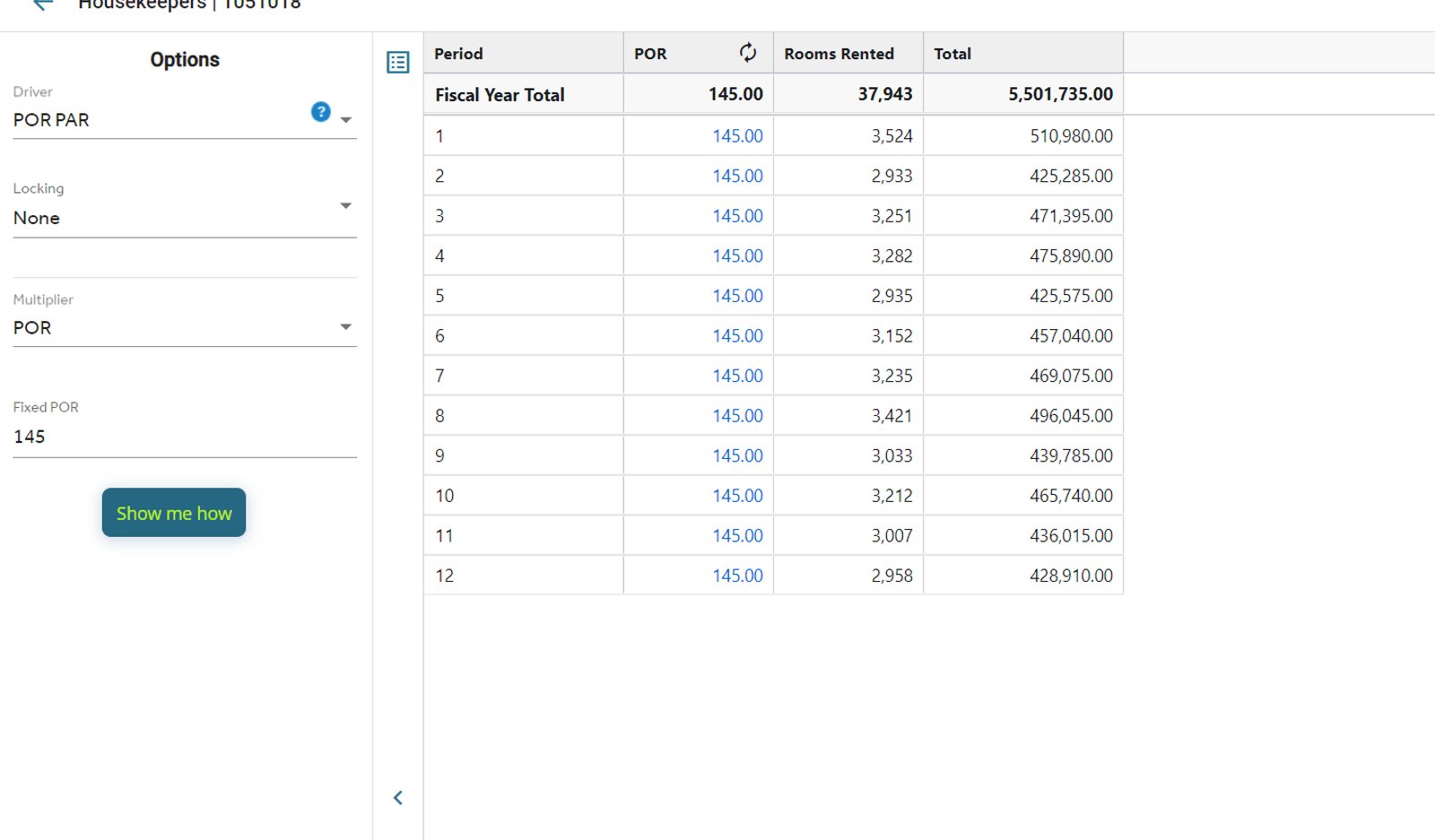
Task: Toggle the table list view icon
Action: tap(398, 62)
